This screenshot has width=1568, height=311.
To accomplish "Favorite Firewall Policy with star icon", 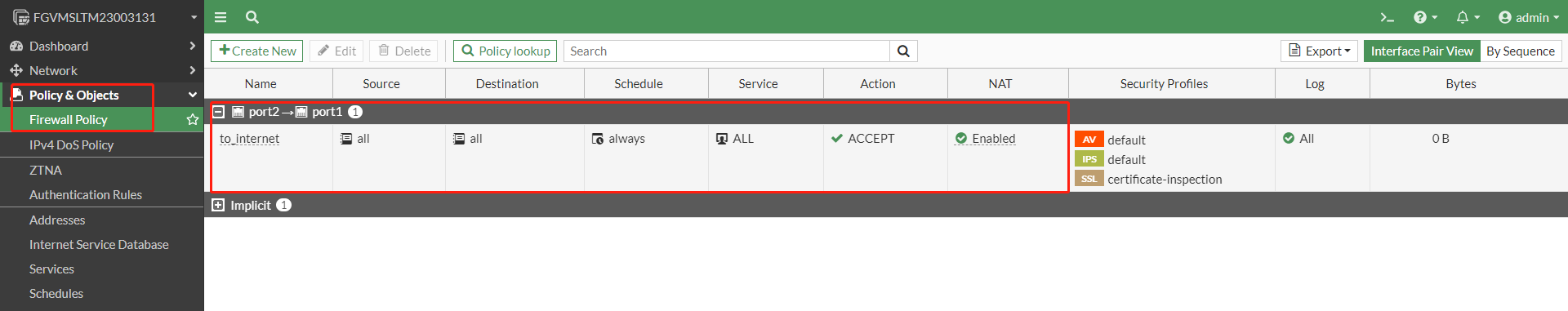I will coord(193,119).
